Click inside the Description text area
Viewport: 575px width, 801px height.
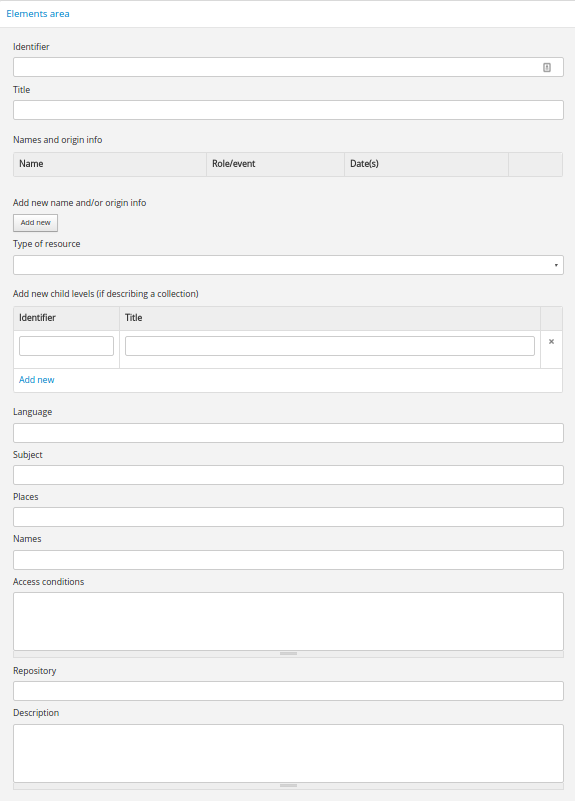click(288, 753)
